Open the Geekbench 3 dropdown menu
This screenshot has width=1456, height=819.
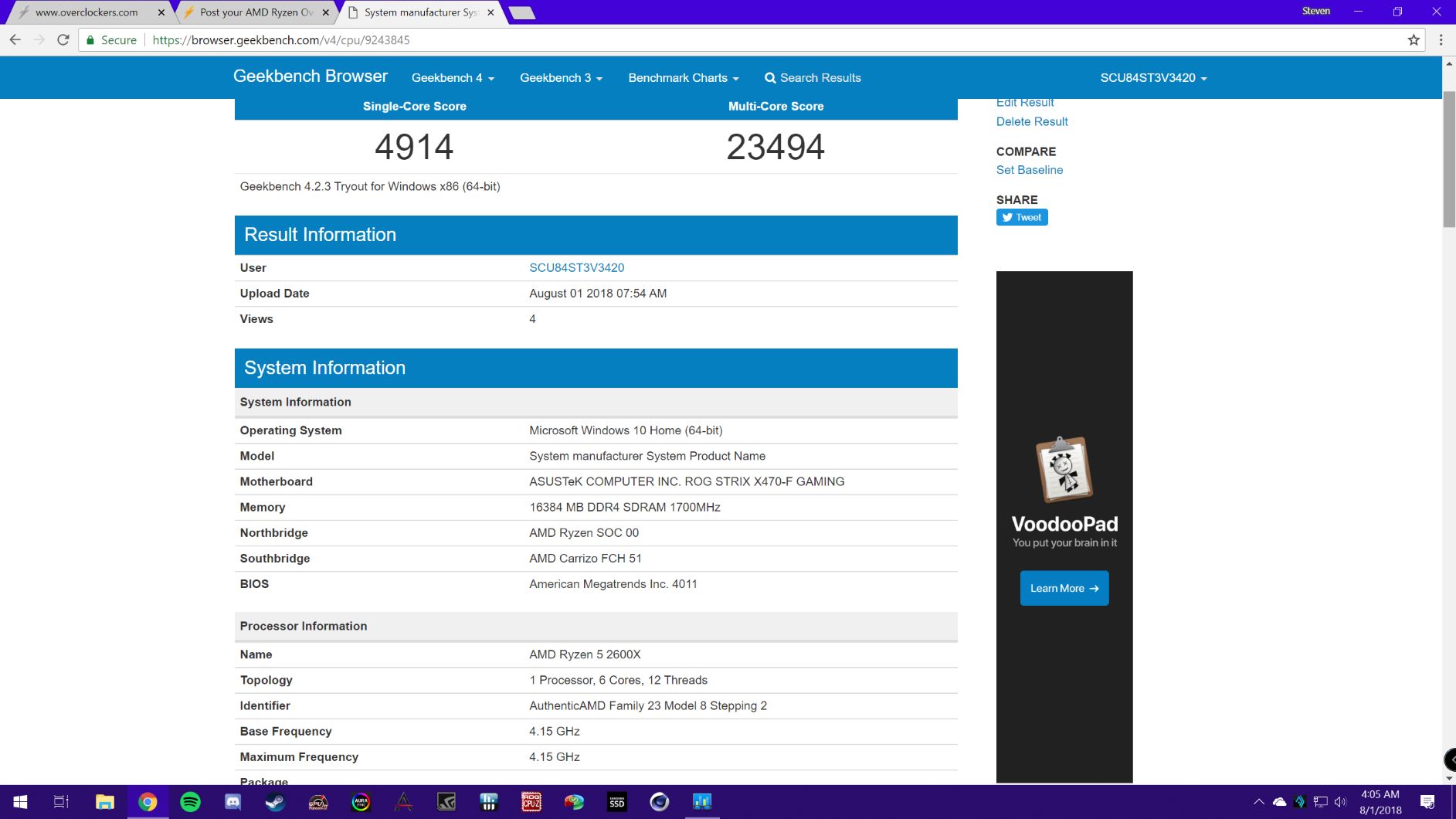tap(561, 78)
